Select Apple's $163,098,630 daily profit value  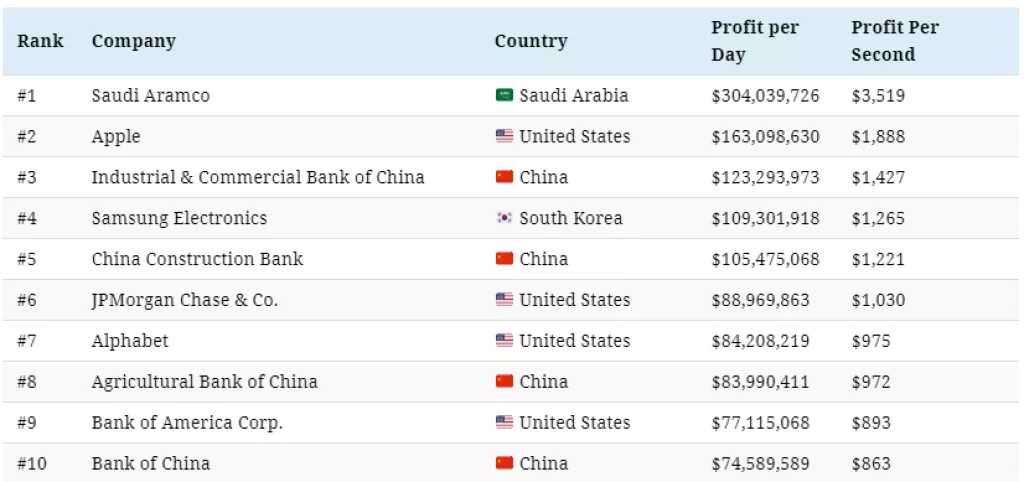click(x=765, y=137)
